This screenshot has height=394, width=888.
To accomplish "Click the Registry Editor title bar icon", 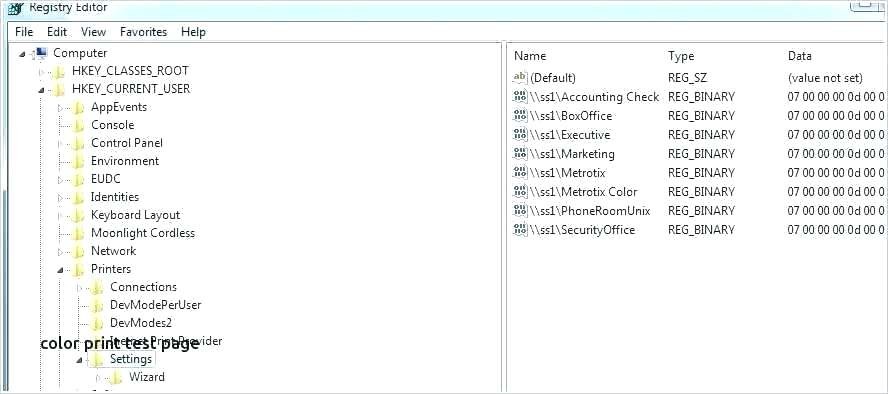I will point(16,8).
